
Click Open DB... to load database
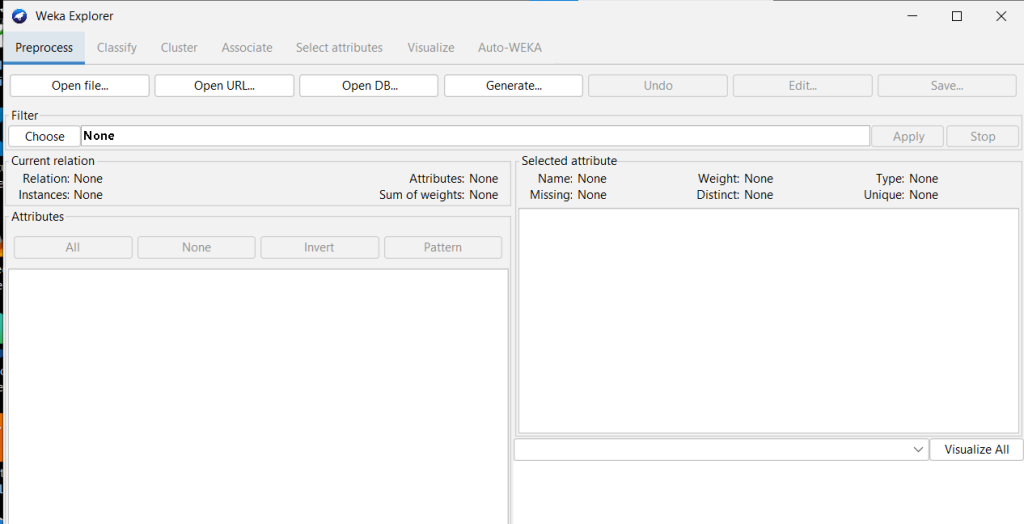369,86
